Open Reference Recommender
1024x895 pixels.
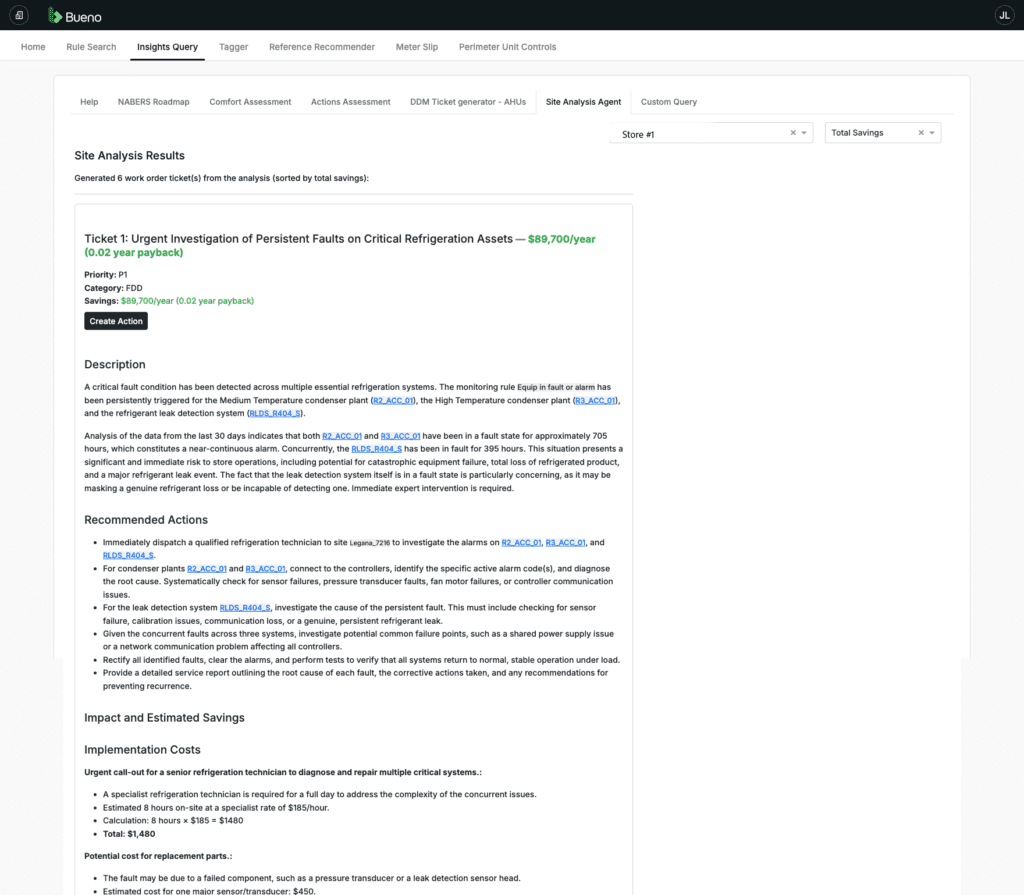click(322, 47)
